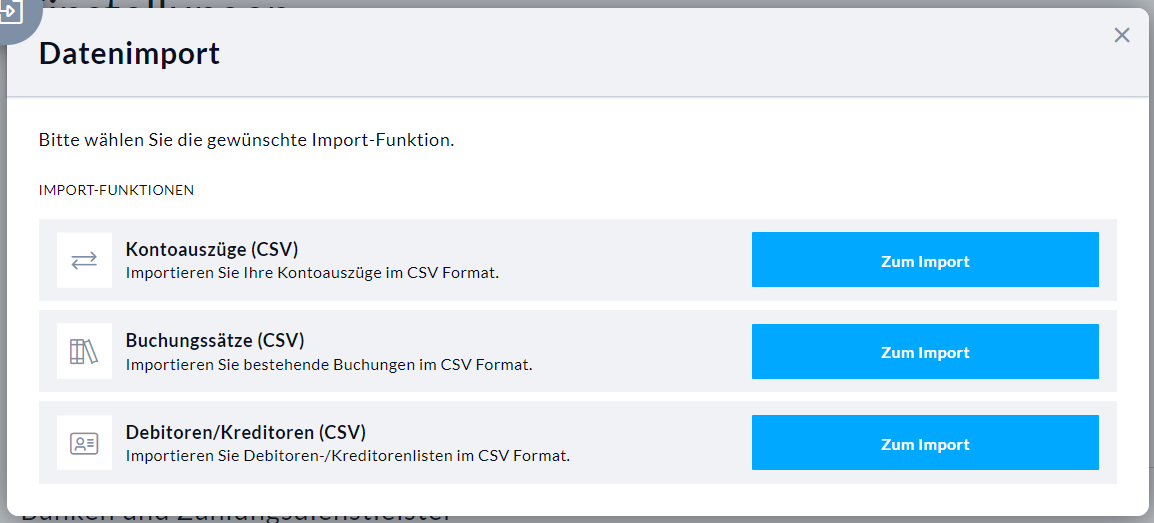The image size is (1154, 523).
Task: Click the partially hidden Banken und Zahlungsdienstleister heading
Action: [236, 518]
